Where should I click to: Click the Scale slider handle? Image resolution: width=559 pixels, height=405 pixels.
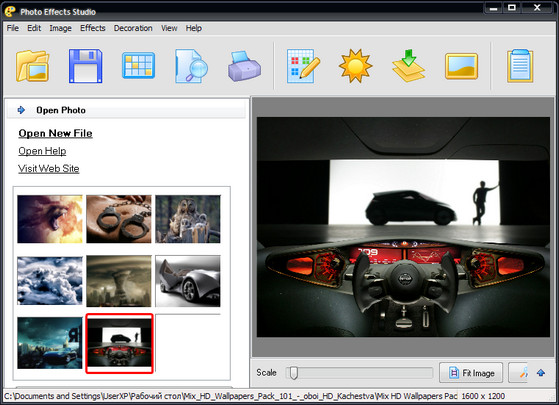click(x=293, y=373)
